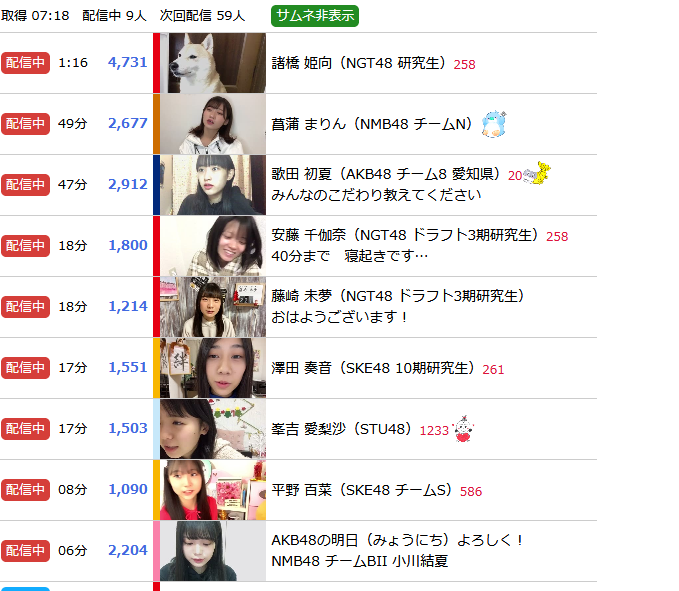Click the viewer count 2,912
Screen dimensions: 679x591
click(x=128, y=184)
